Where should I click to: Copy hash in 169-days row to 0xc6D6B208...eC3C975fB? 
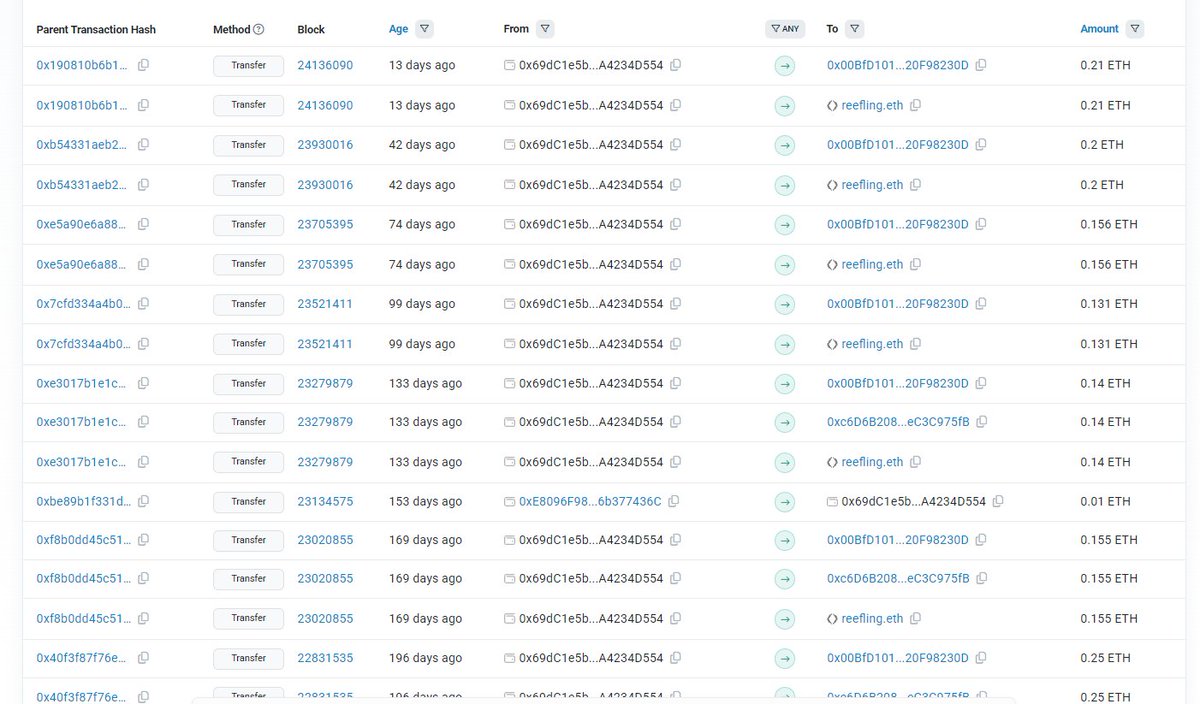tap(143, 579)
